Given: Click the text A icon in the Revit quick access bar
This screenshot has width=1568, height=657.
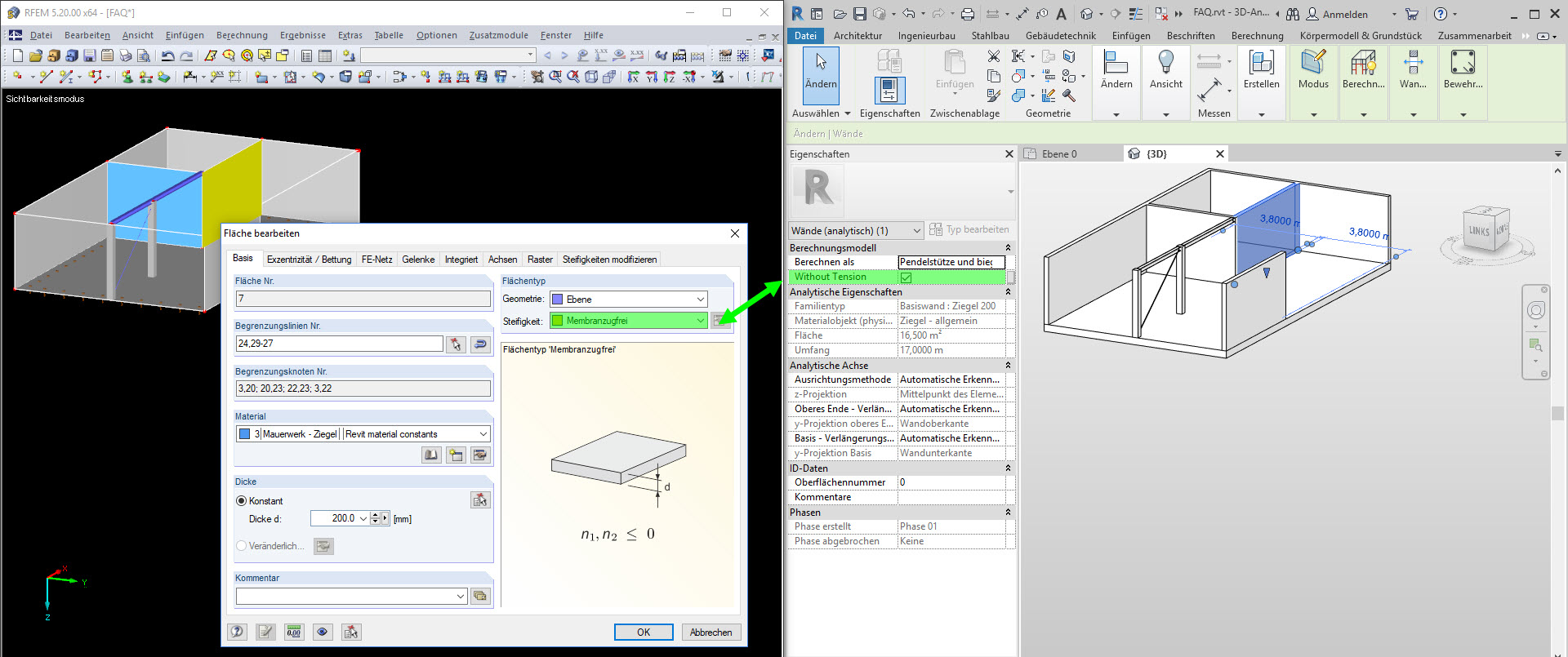Looking at the screenshot, I should point(1061,14).
